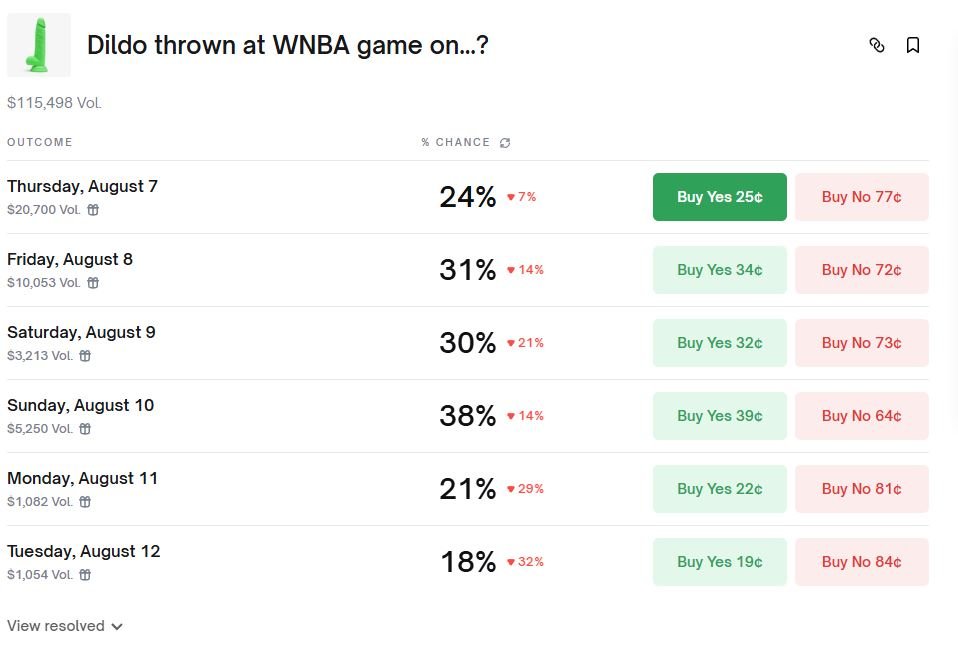Select Buy Yes 34¢ for Friday
The height and width of the screenshot is (662, 958).
pyautogui.click(x=719, y=270)
